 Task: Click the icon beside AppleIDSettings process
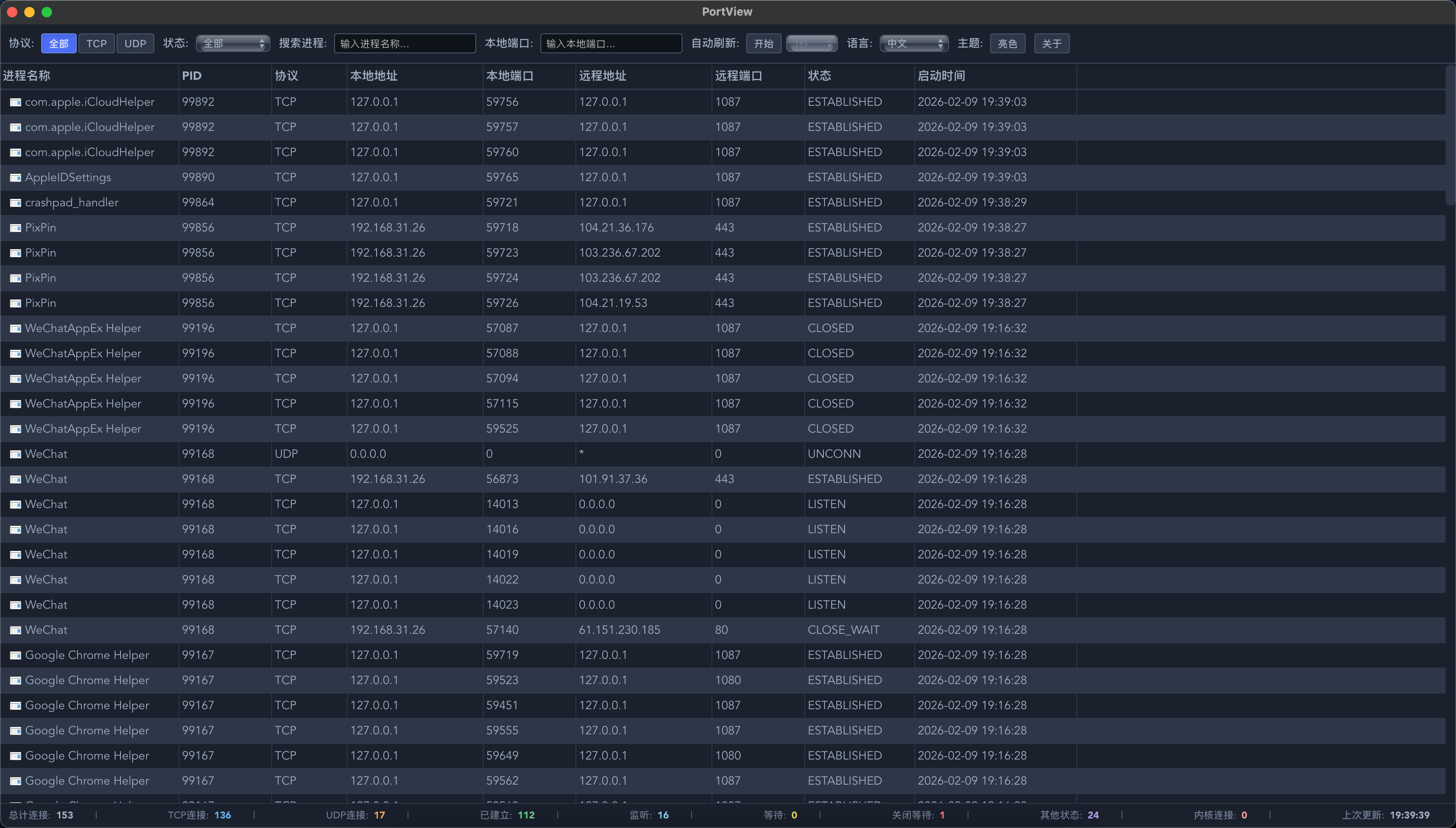point(15,177)
